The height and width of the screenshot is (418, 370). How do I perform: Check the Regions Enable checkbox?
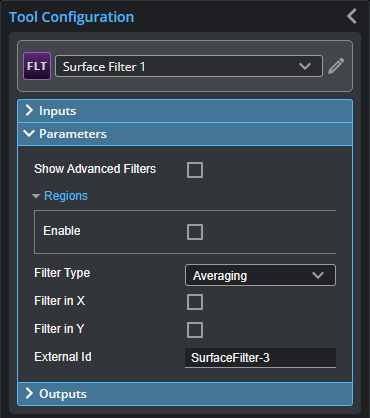[x=195, y=232]
